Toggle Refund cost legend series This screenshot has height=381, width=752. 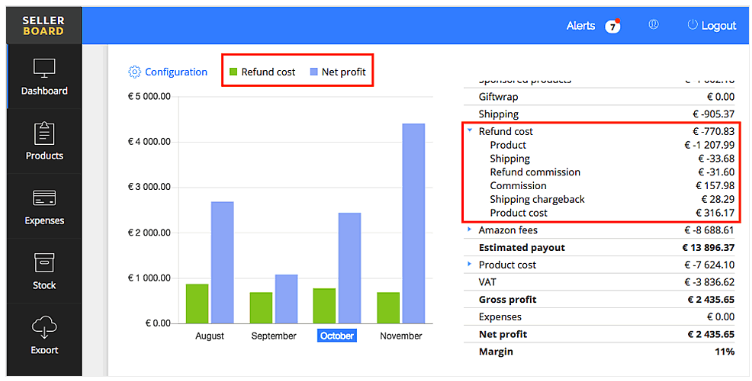(x=263, y=72)
